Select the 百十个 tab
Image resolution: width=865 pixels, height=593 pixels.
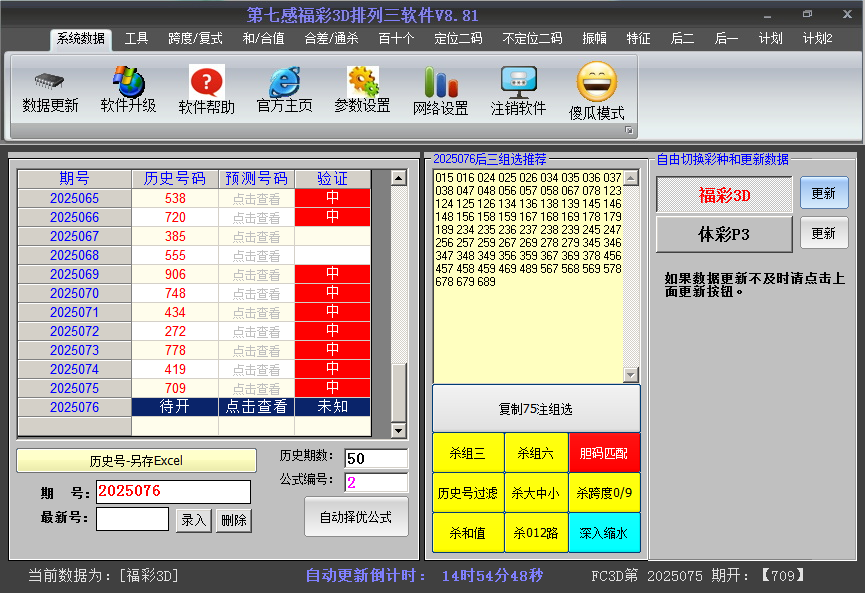tap(396, 39)
